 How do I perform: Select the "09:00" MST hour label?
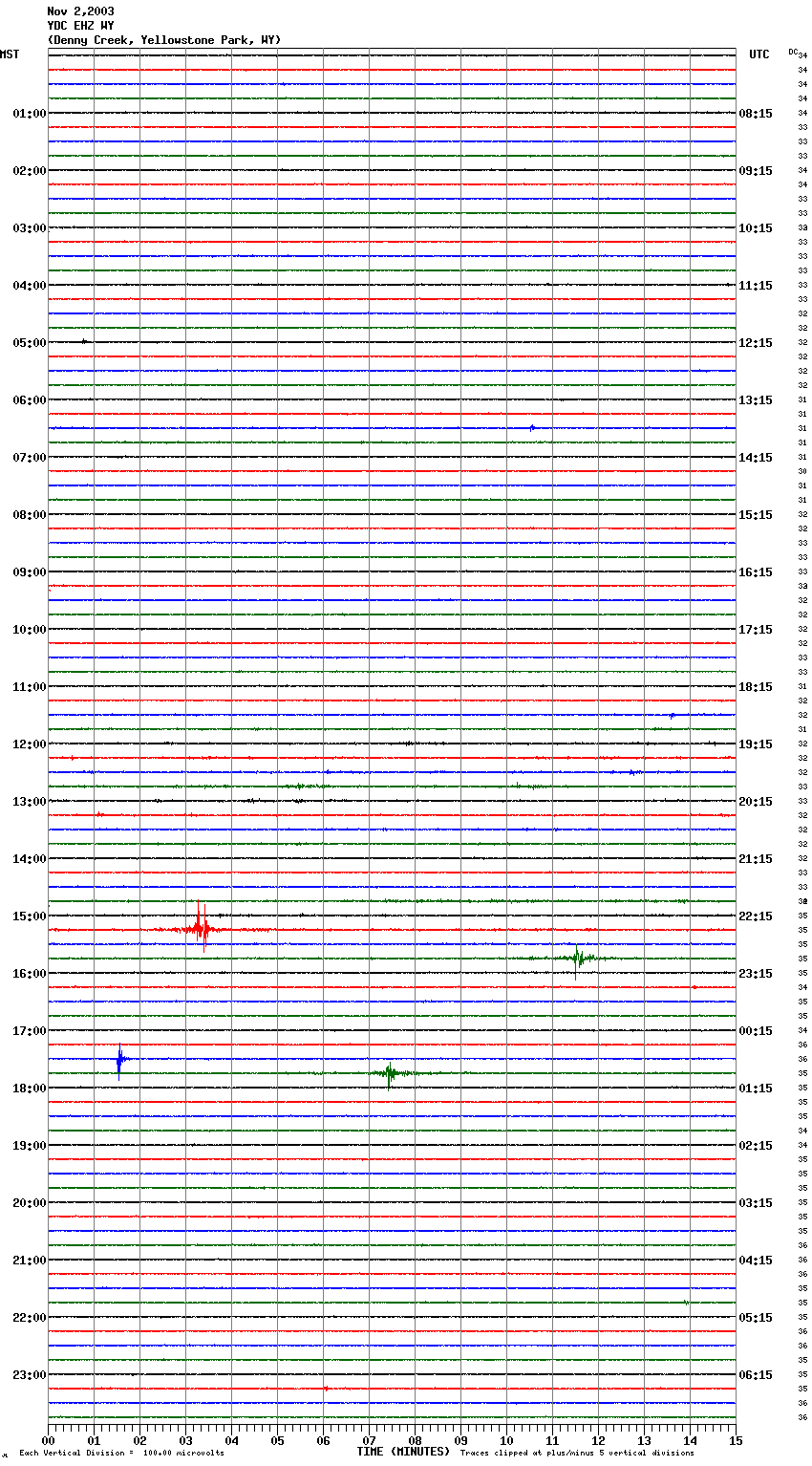(30, 572)
